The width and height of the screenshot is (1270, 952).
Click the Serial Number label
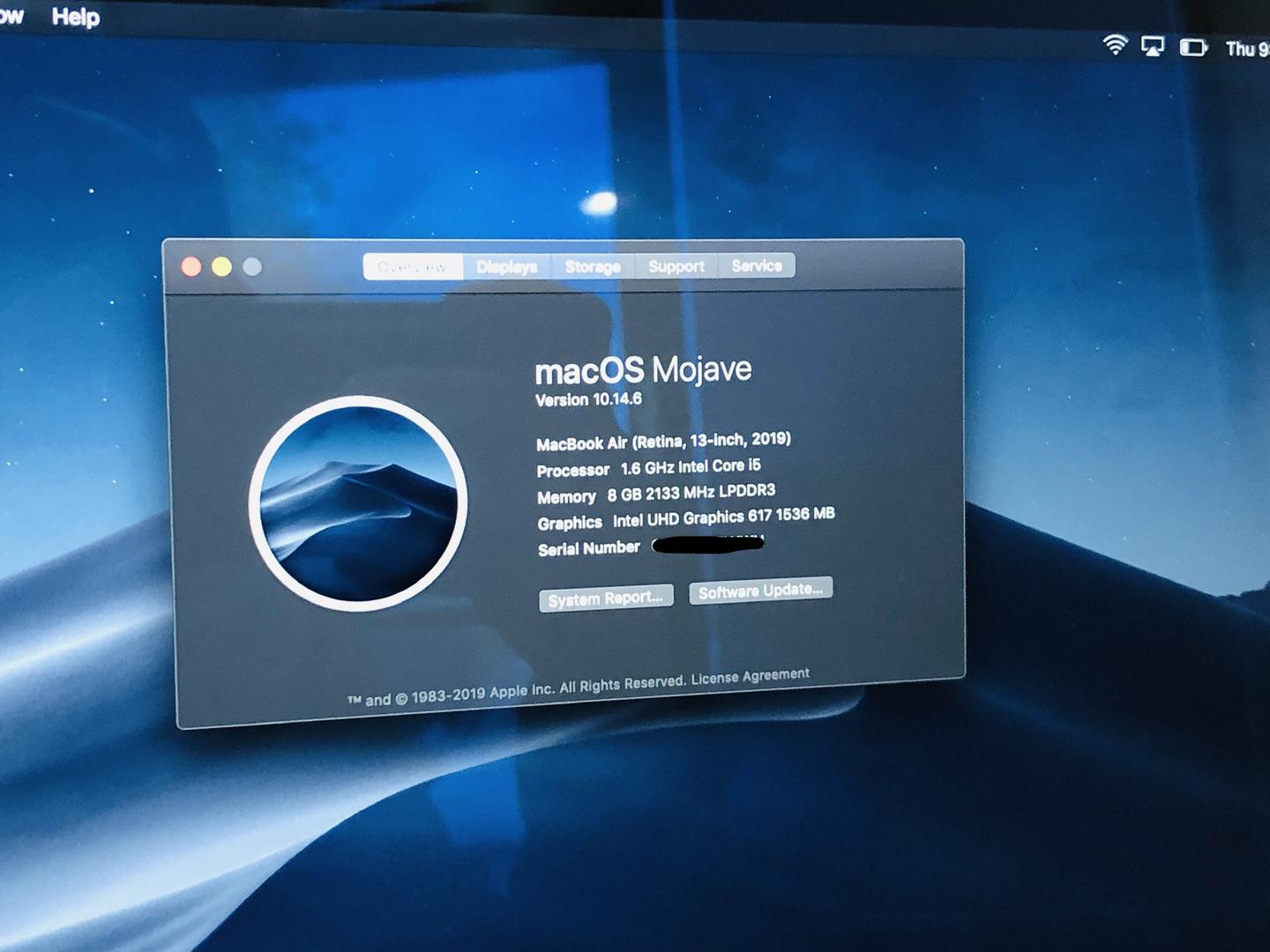click(x=589, y=548)
